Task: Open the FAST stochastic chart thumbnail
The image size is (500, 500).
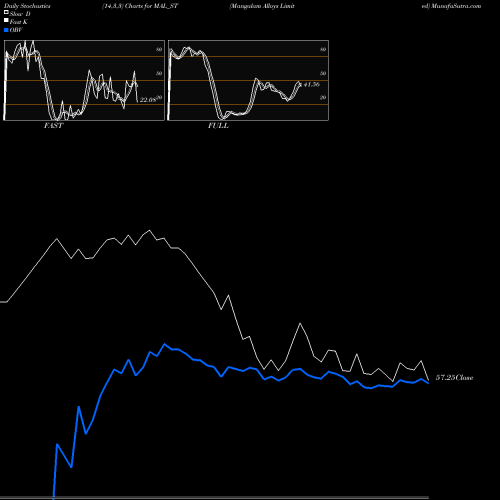Action: pos(84,80)
